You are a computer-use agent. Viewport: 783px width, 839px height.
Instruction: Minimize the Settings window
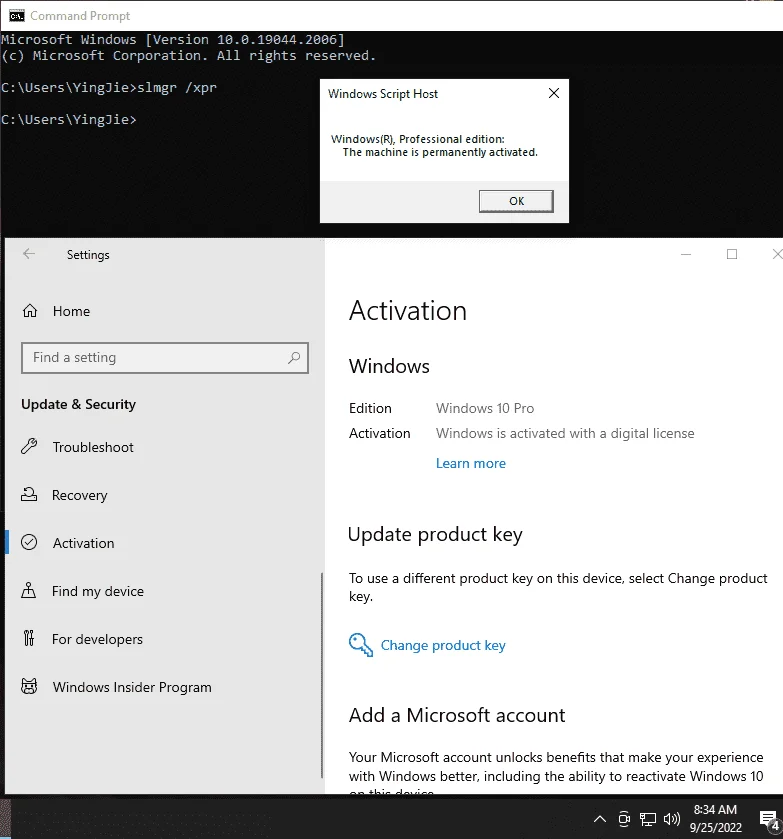click(686, 254)
